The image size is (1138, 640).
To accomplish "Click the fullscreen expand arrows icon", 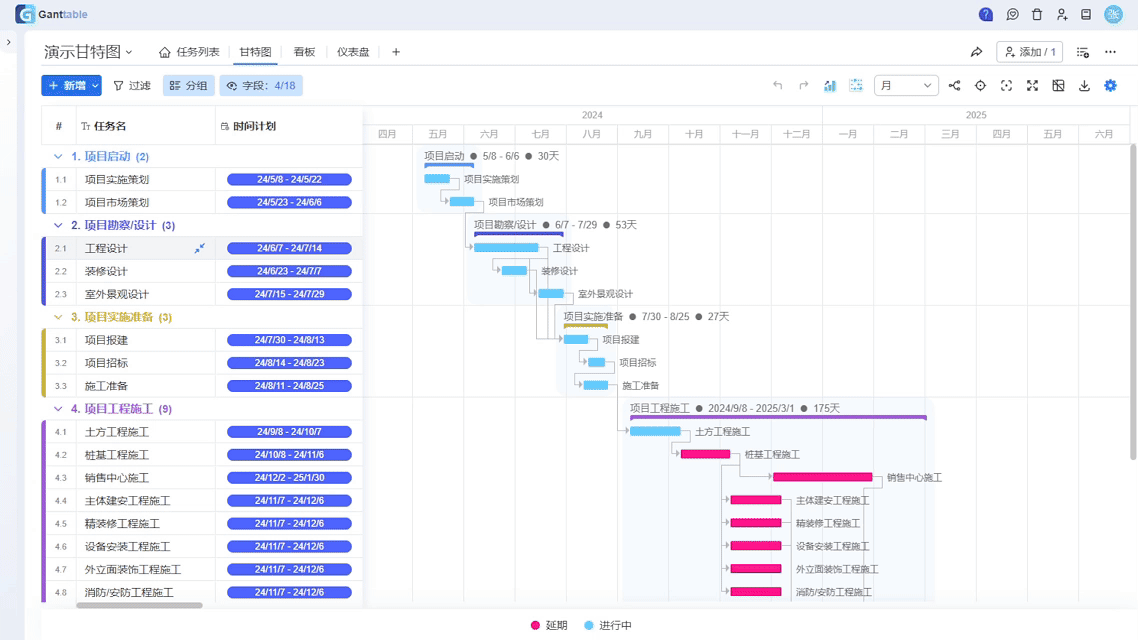I will (1032, 86).
